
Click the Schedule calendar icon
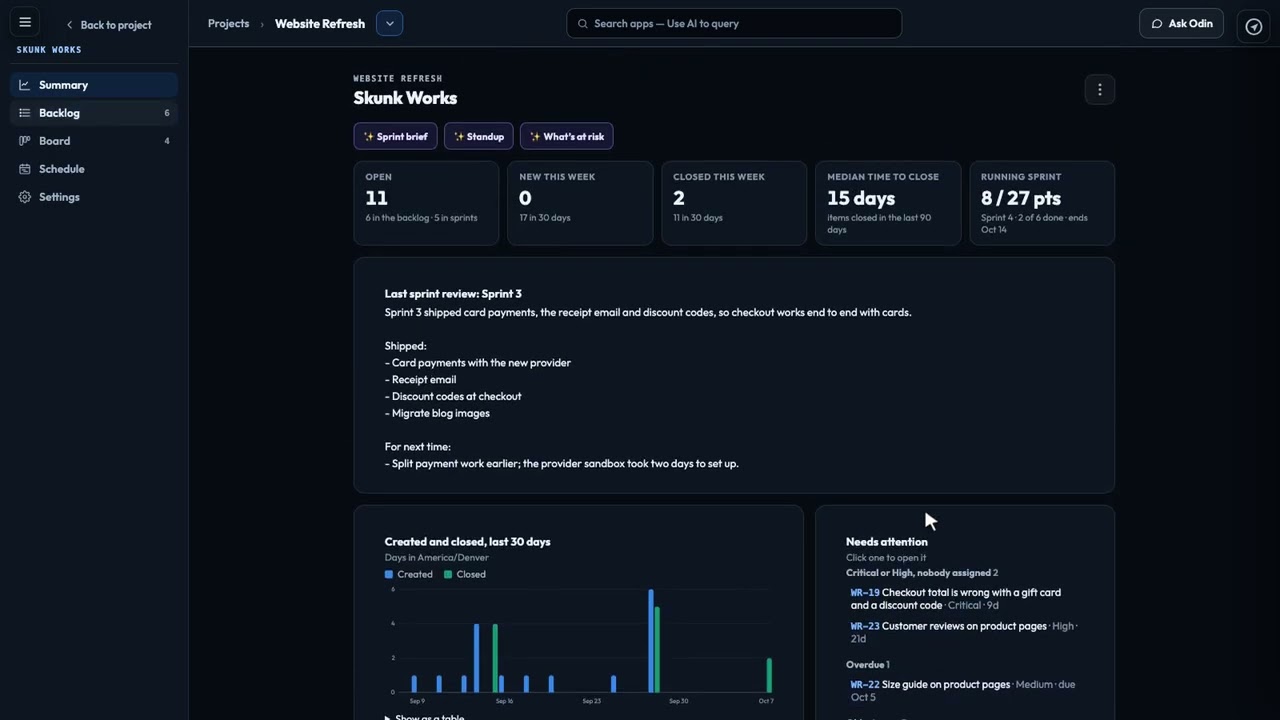[25, 169]
